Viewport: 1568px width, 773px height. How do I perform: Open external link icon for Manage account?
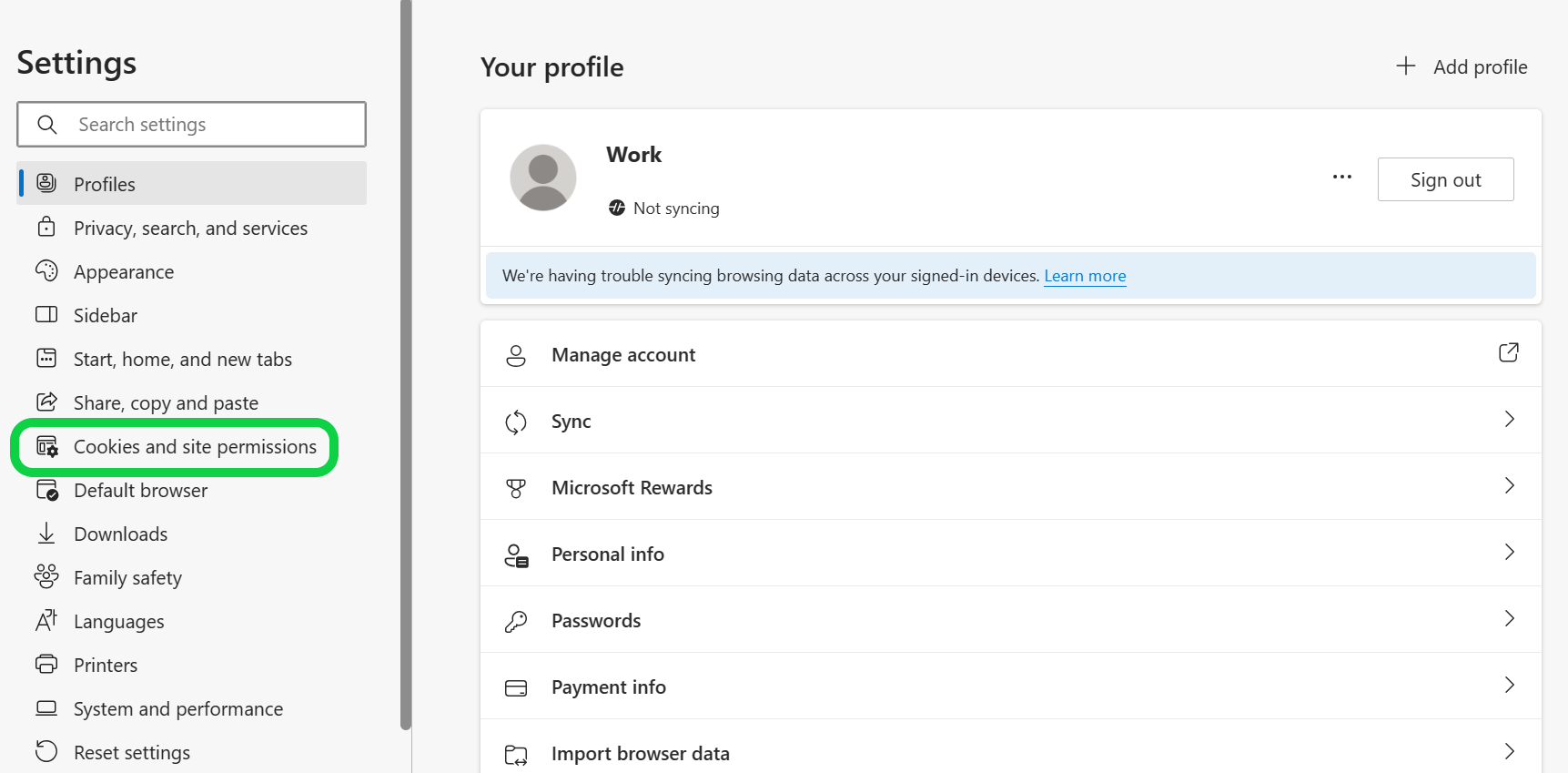[1509, 352]
